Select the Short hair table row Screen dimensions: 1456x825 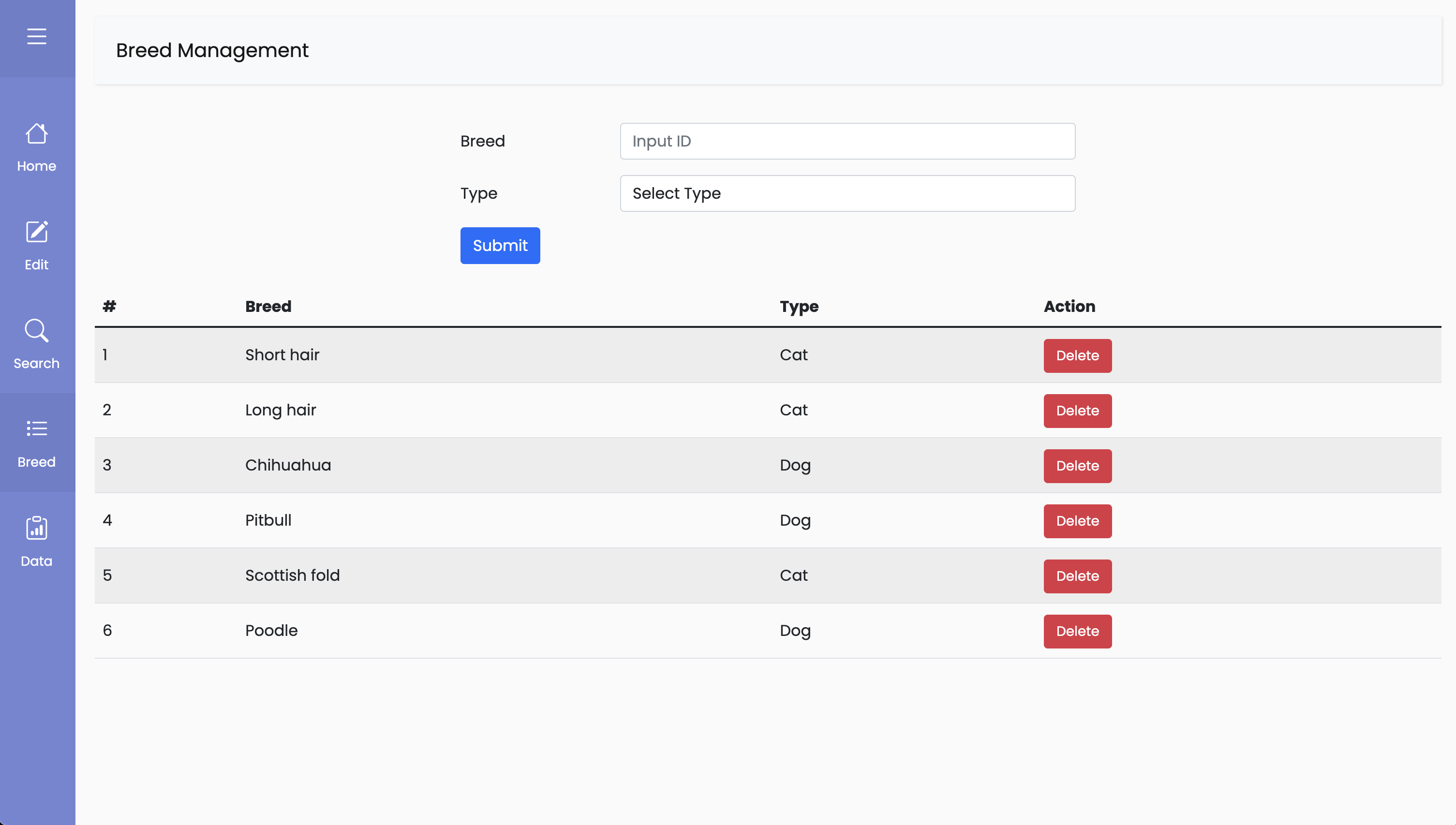[x=510, y=354]
